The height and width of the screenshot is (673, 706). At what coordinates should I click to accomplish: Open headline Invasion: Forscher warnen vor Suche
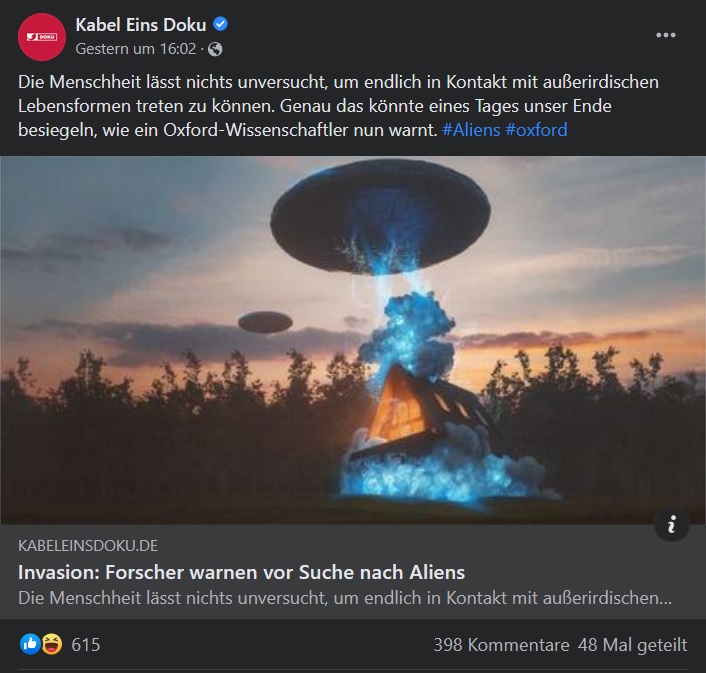click(x=241, y=573)
